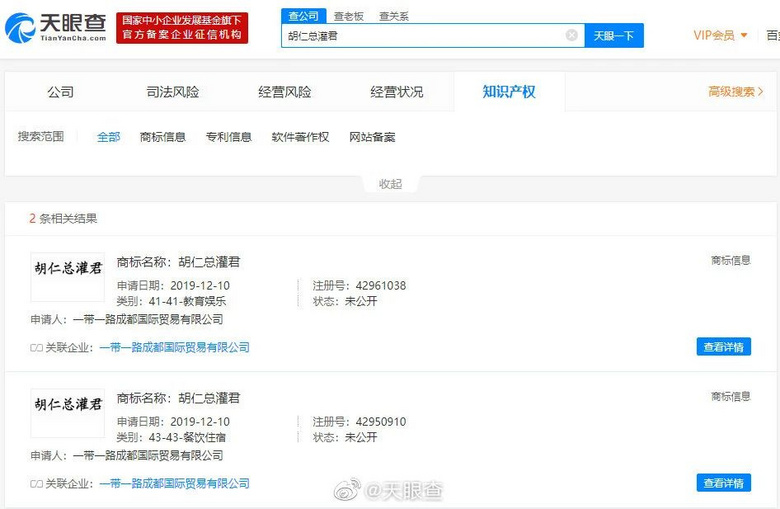Click trademark name 胡仁总灌君 in first result
Viewport: 780px width, 509px height.
point(209,262)
